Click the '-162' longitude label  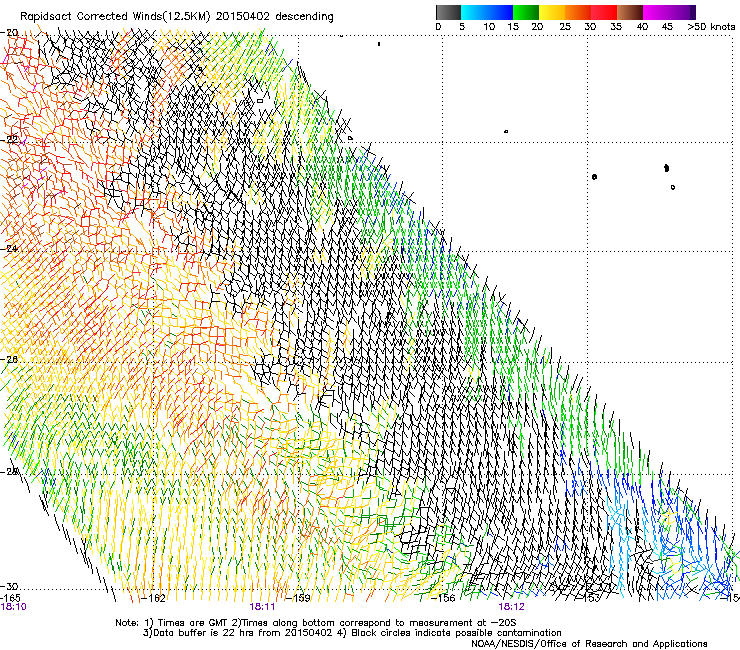pos(153,598)
